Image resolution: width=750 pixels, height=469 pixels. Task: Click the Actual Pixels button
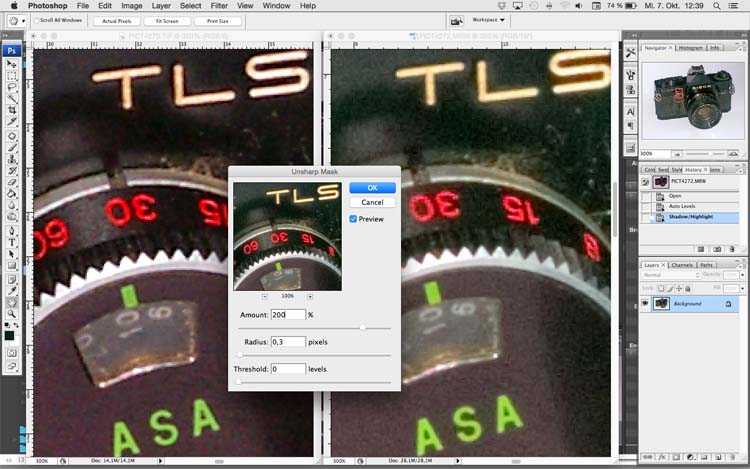117,21
